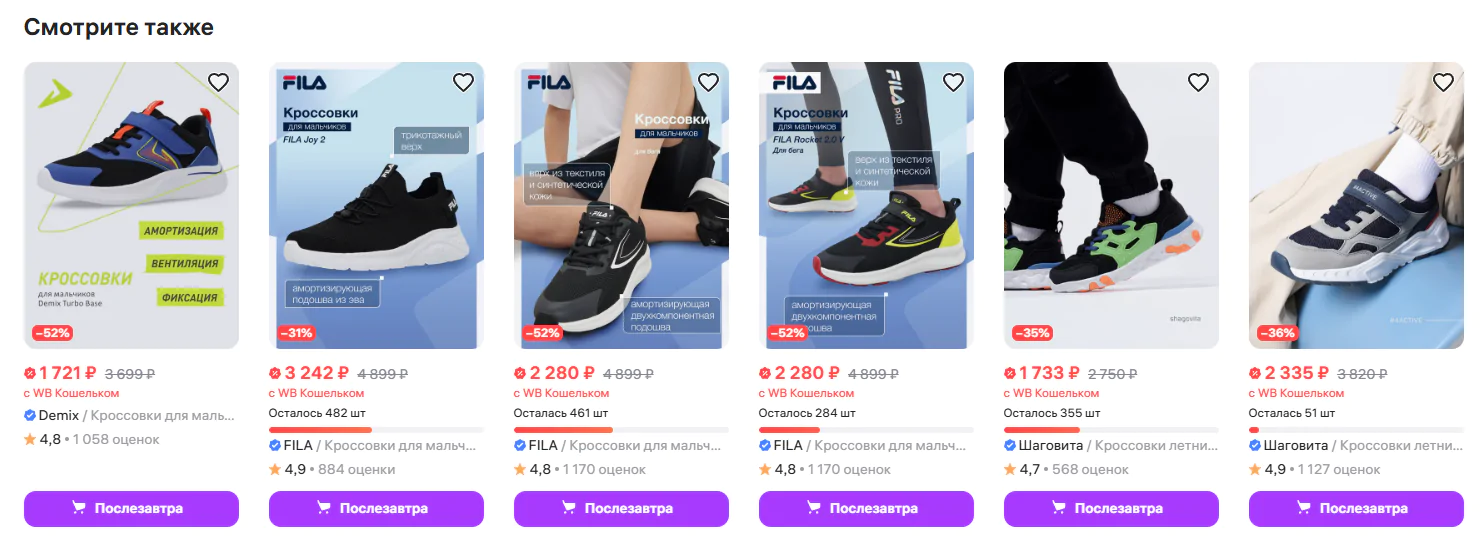Open FILA brand link priced 3 242 ₽
The height and width of the screenshot is (549, 1482).
[x=298, y=445]
